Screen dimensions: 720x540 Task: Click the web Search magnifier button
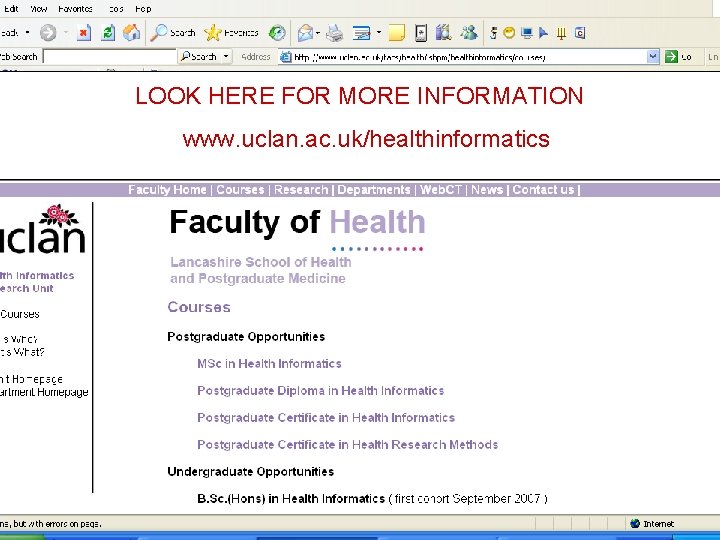tap(198, 56)
